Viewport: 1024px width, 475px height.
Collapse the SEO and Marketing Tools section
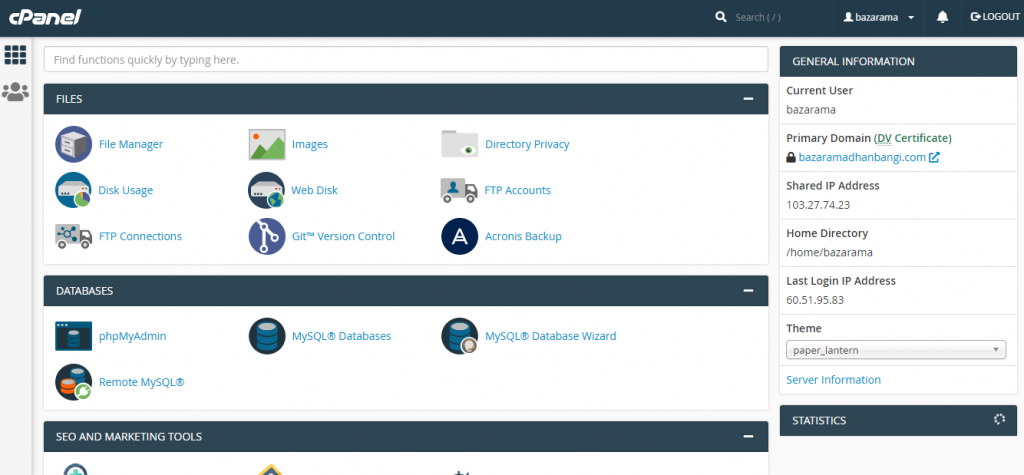click(x=748, y=436)
